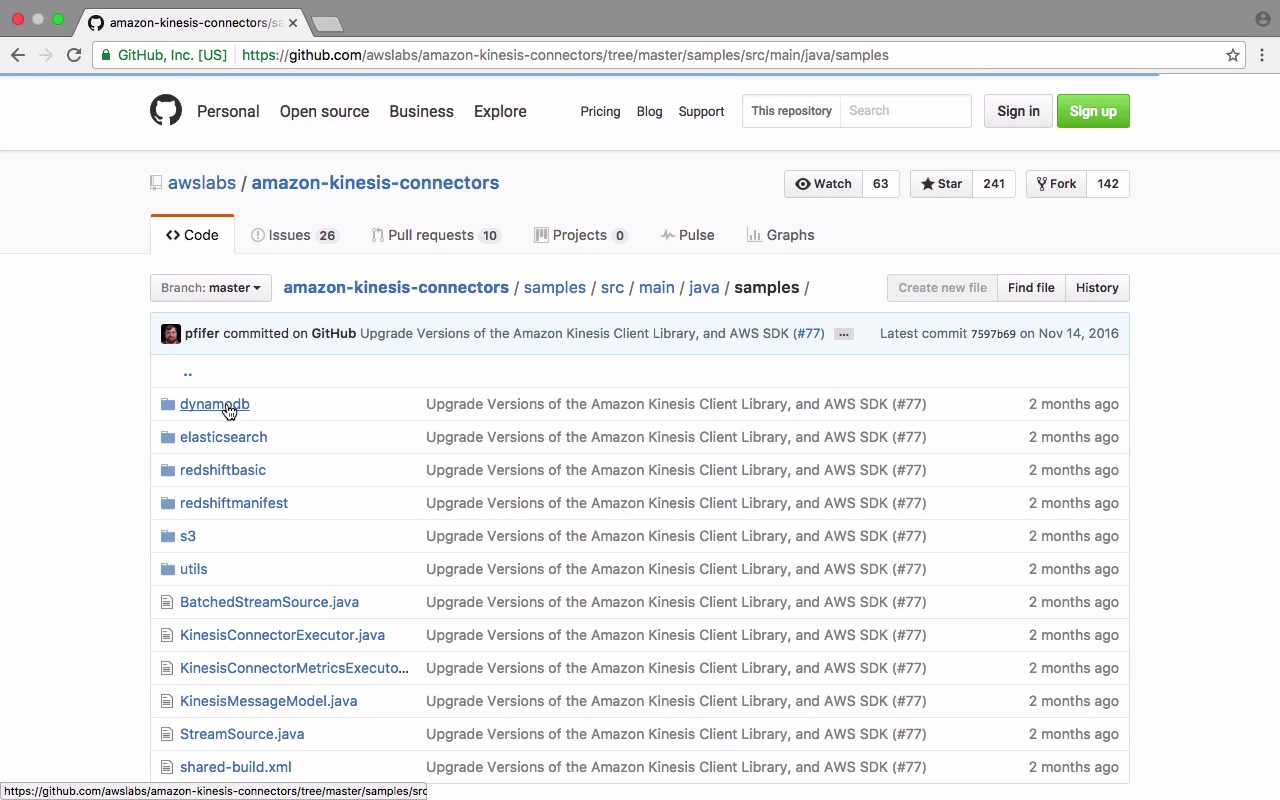This screenshot has width=1280, height=800.
Task: Watch the repository
Action: 823,184
